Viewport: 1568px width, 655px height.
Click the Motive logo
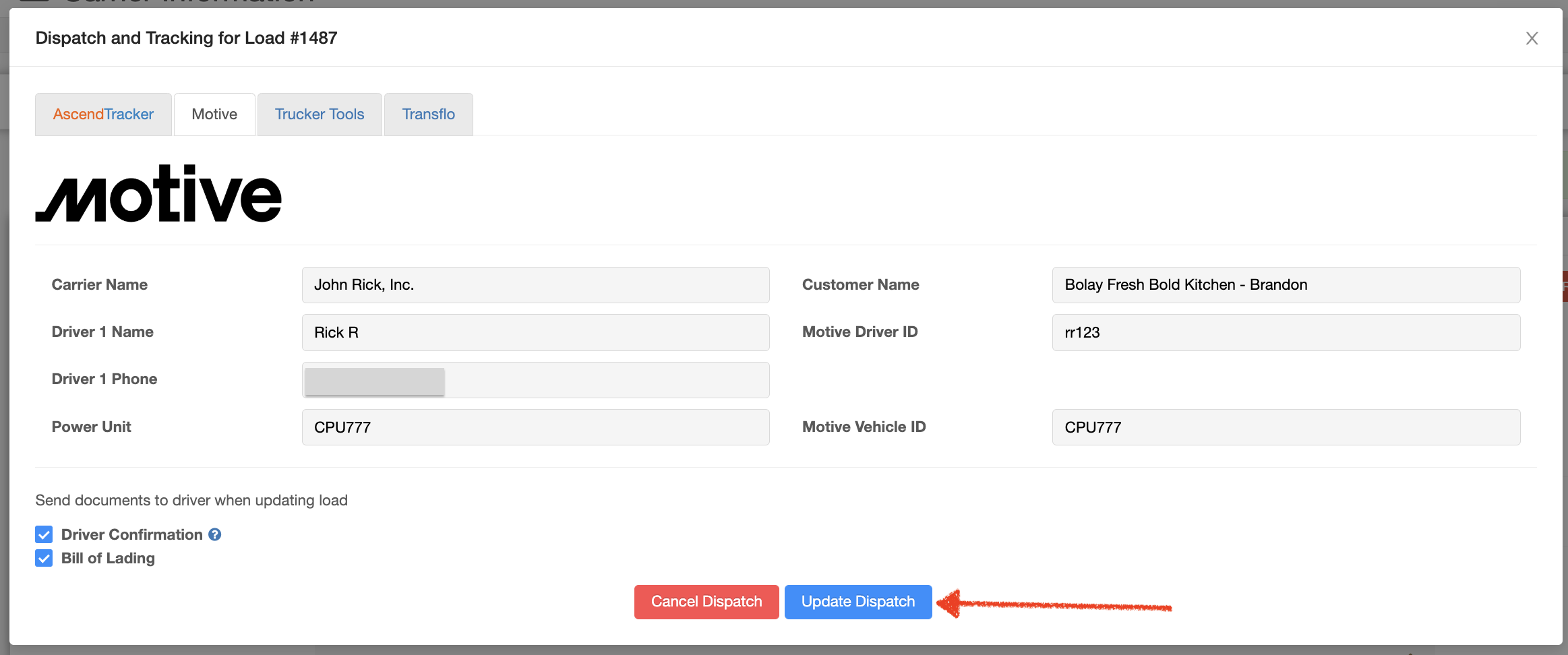tap(158, 193)
